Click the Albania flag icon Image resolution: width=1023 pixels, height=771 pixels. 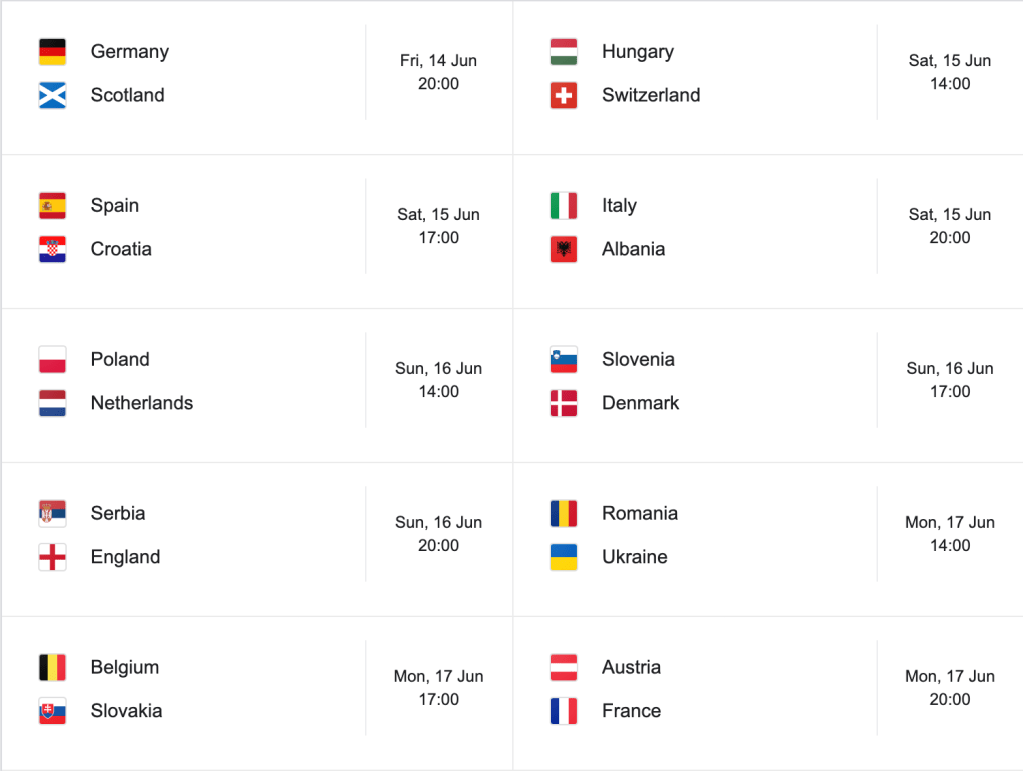coord(564,250)
